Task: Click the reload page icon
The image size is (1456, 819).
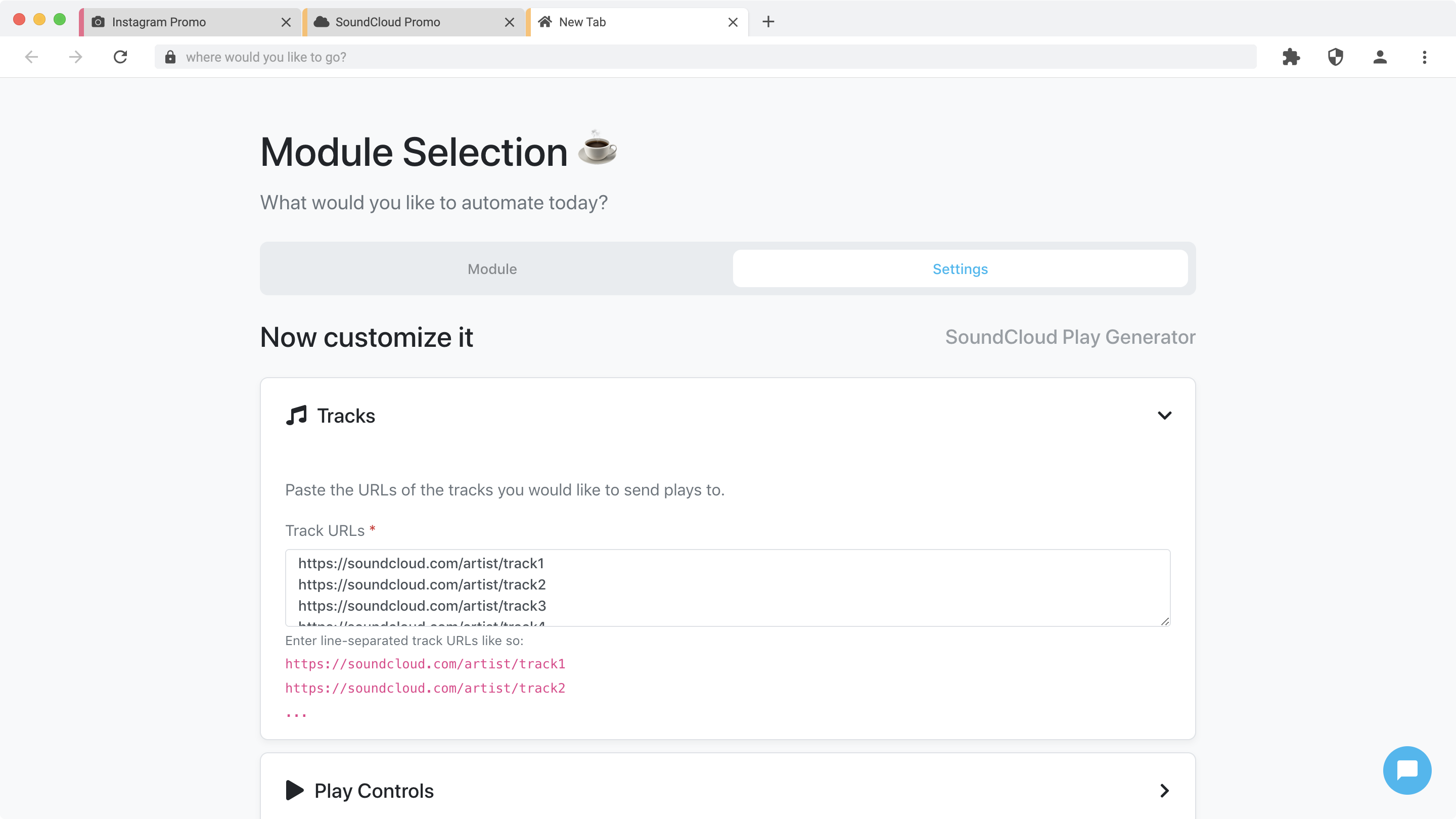Action: (x=120, y=57)
